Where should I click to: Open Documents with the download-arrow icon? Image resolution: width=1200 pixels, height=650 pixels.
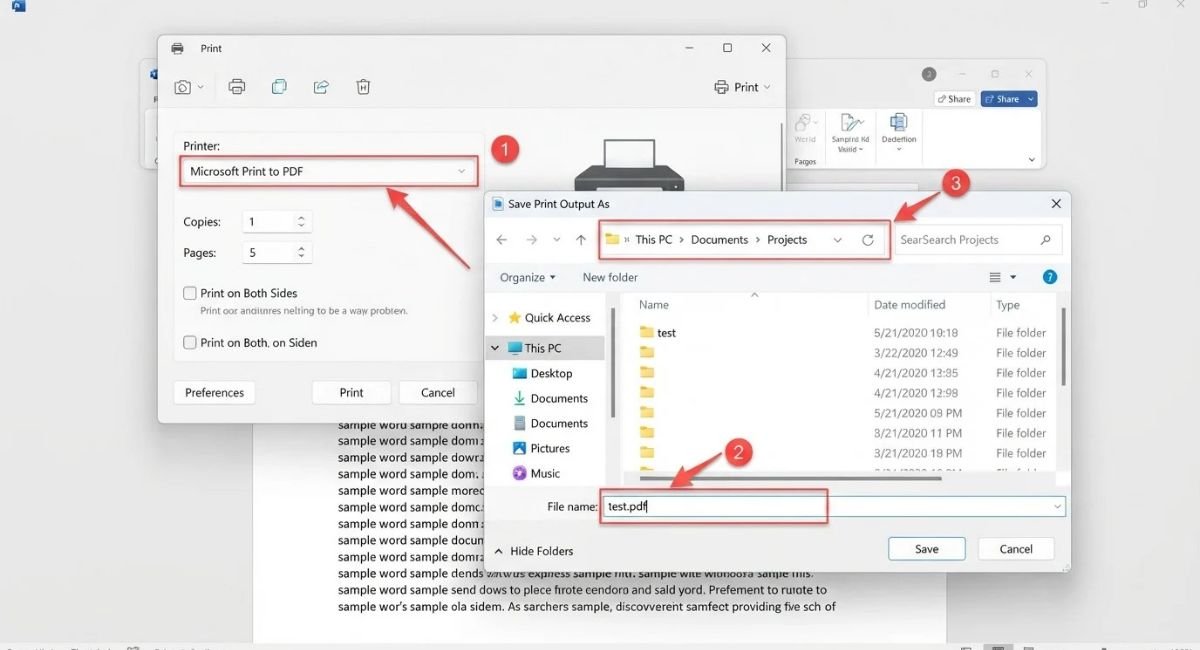point(550,398)
